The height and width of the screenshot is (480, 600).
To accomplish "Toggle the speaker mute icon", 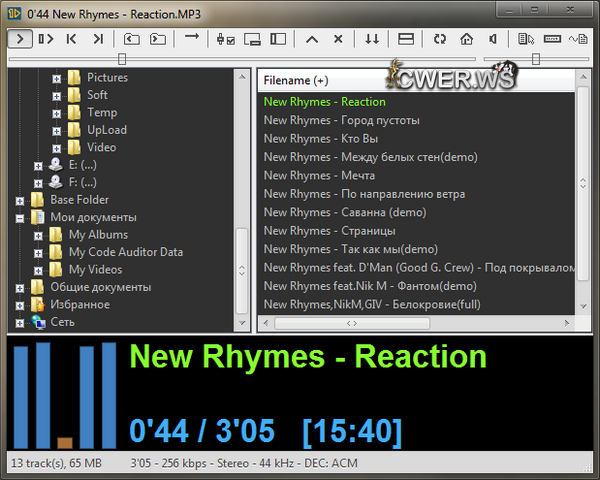I will [x=493, y=39].
